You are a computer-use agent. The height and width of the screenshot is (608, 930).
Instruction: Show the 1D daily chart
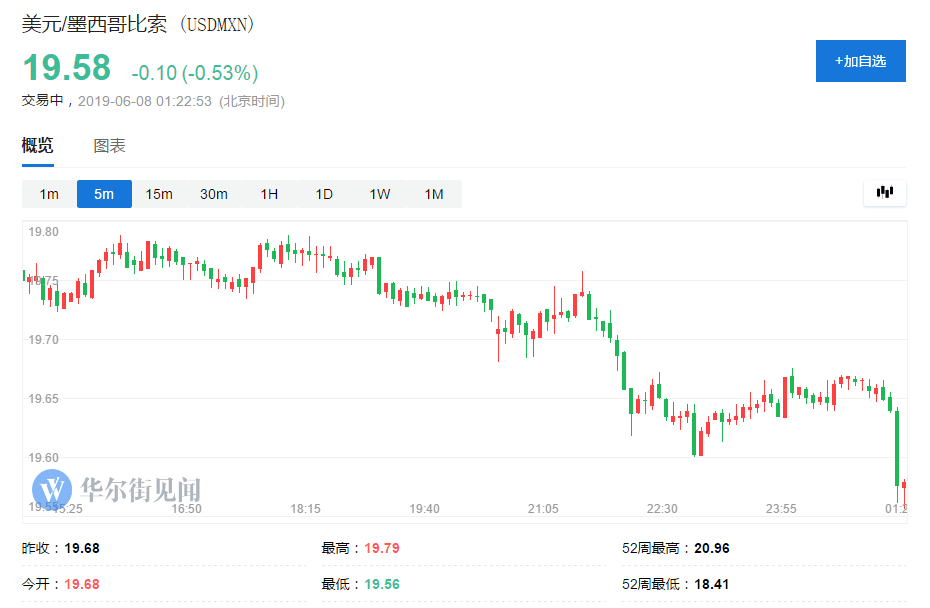[x=324, y=194]
